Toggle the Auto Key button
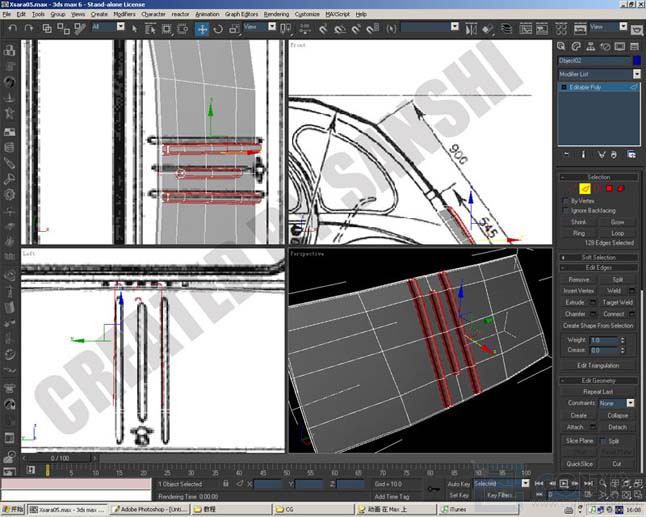This screenshot has width=646, height=517. pyautogui.click(x=459, y=484)
